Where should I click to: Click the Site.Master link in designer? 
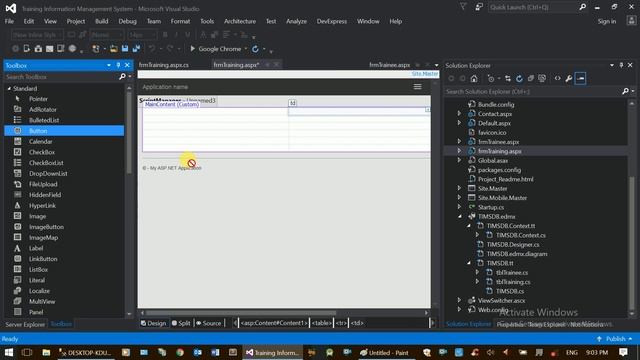424,73
